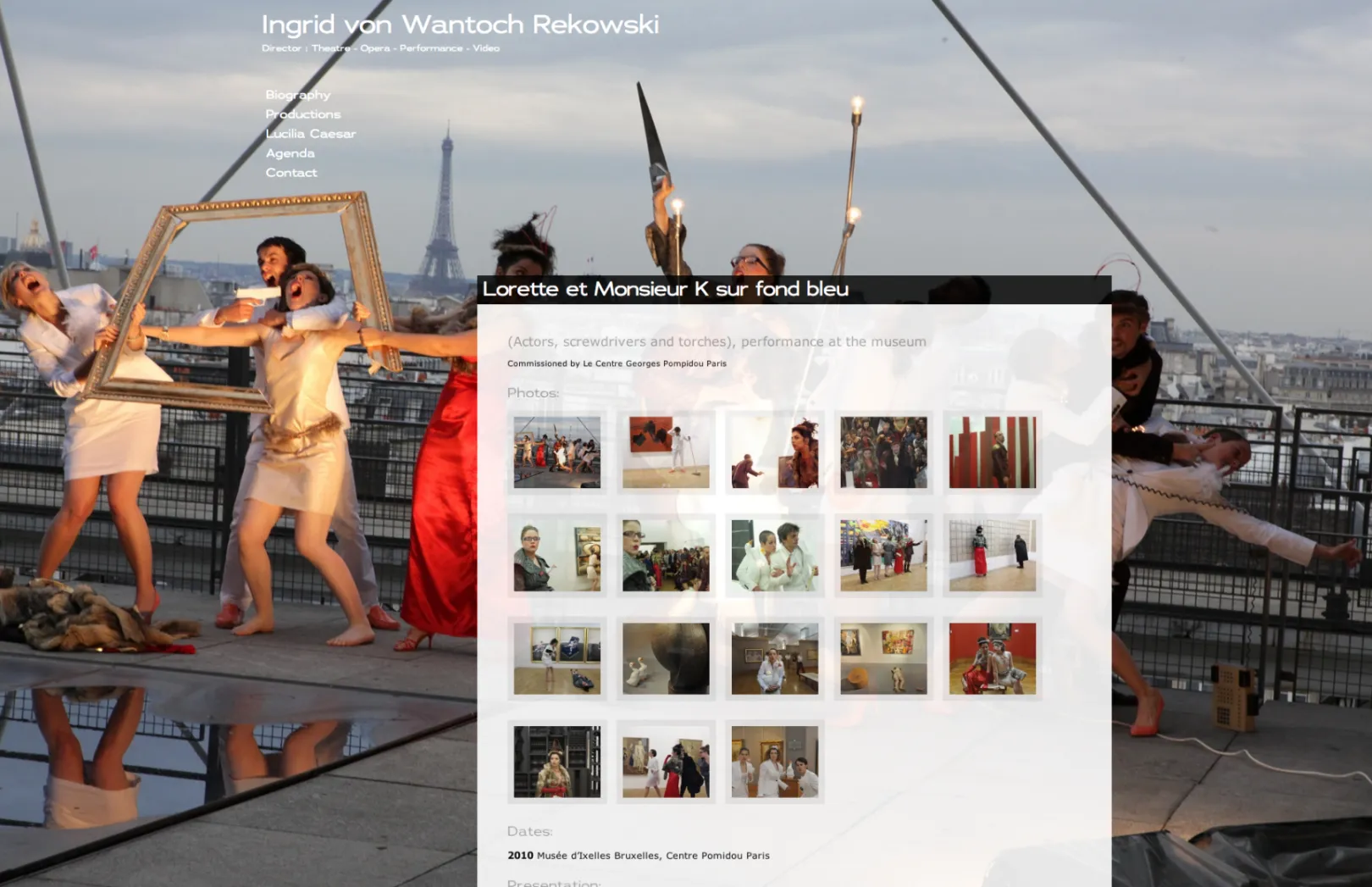The height and width of the screenshot is (887, 1372).
Task: Open the thumbnail with large dark sphere sculpture
Action: tap(666, 659)
